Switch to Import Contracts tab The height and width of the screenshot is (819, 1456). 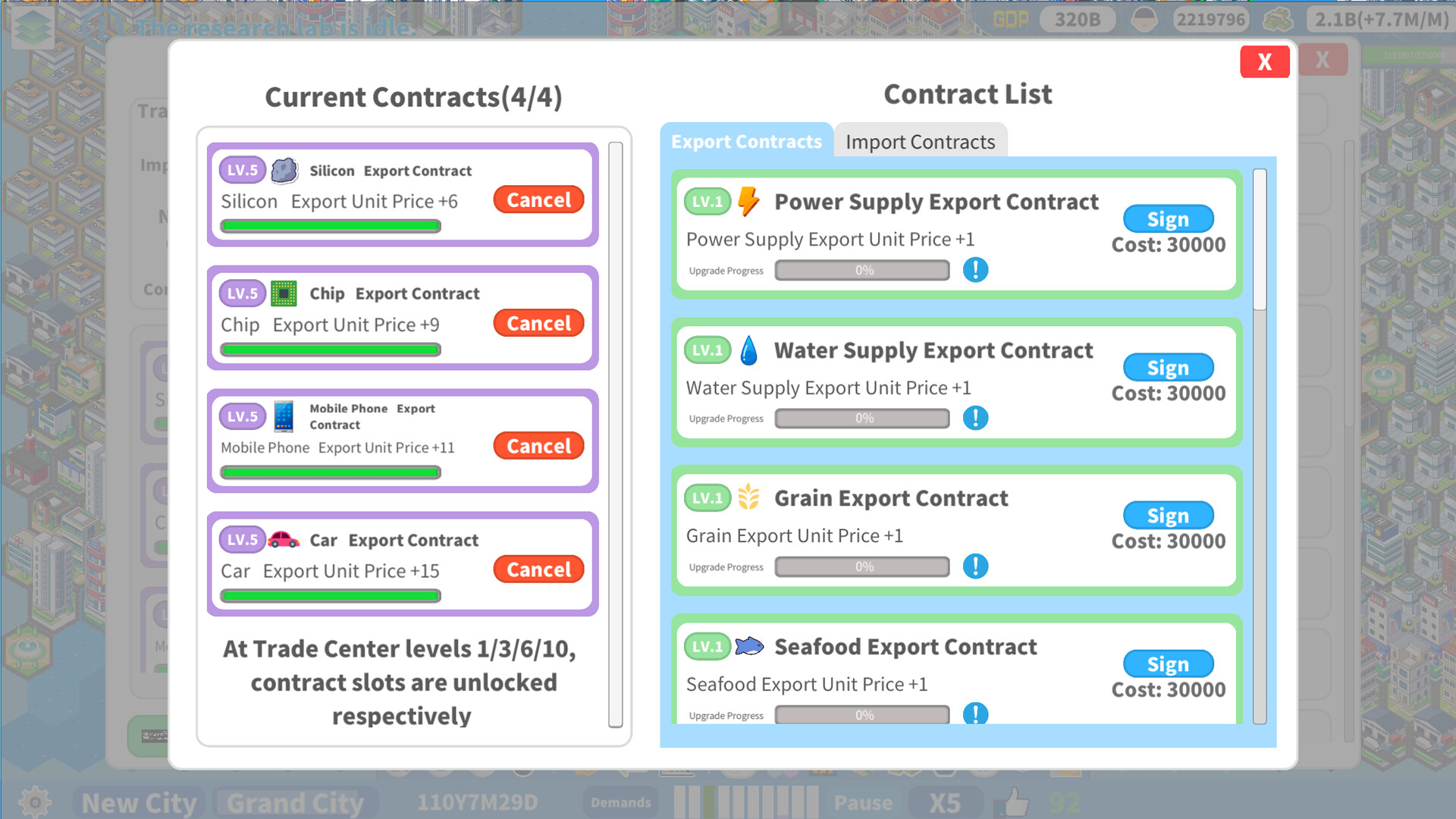pos(920,142)
